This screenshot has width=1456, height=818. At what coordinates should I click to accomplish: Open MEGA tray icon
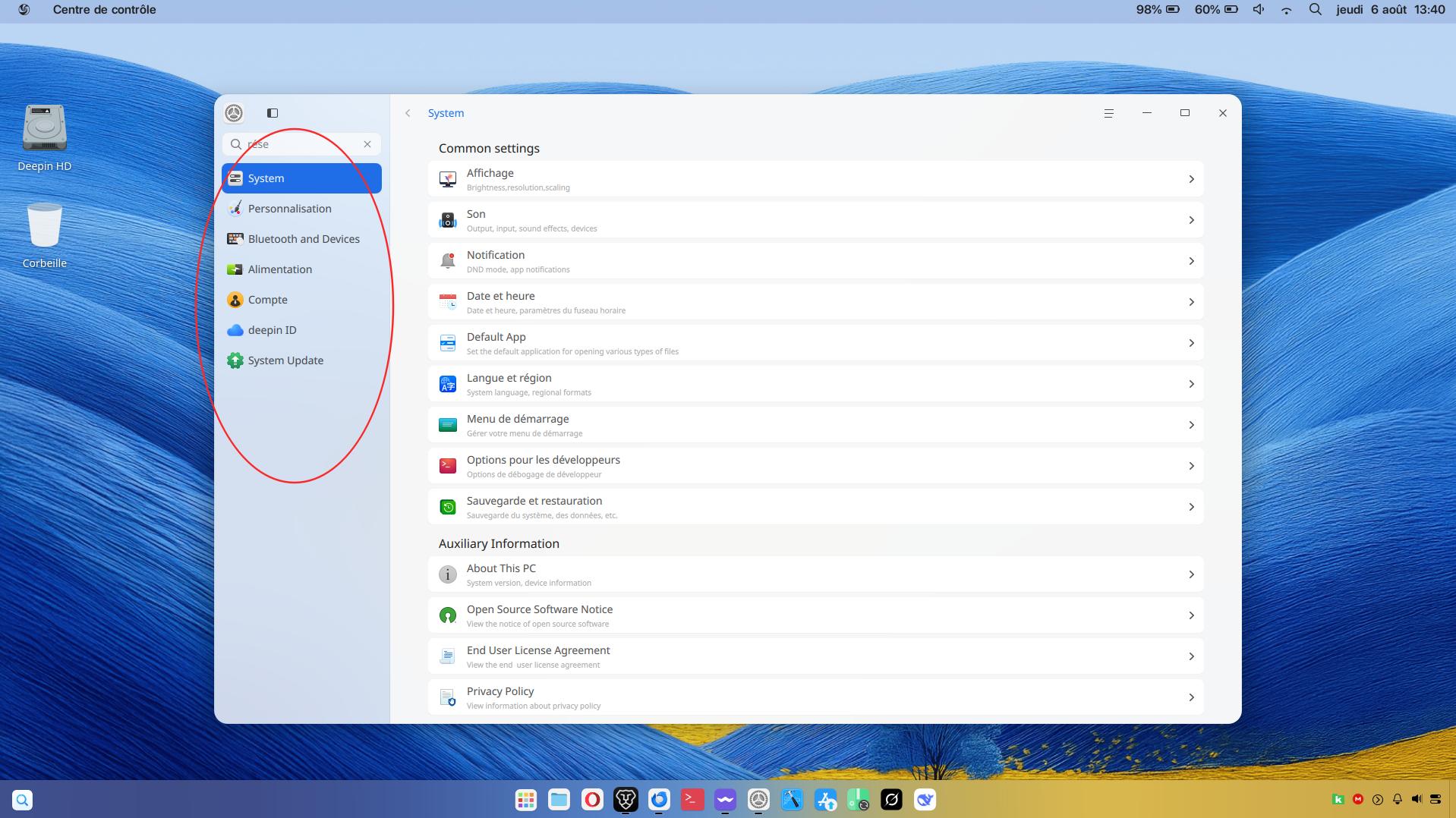click(x=1358, y=799)
